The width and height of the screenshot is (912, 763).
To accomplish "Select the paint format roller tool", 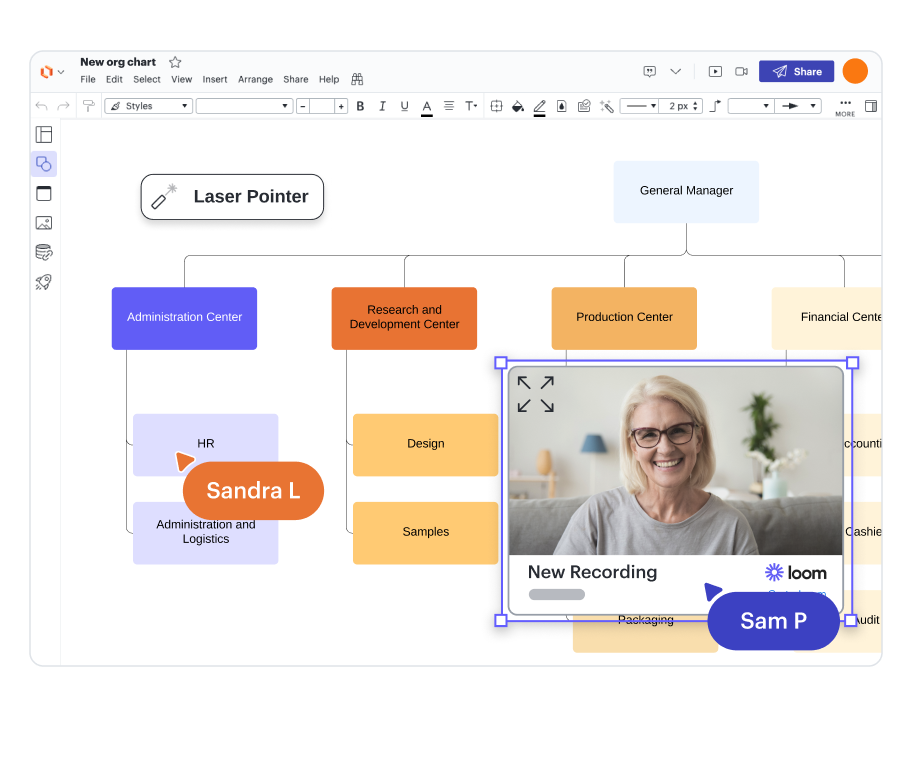I will 89,106.
